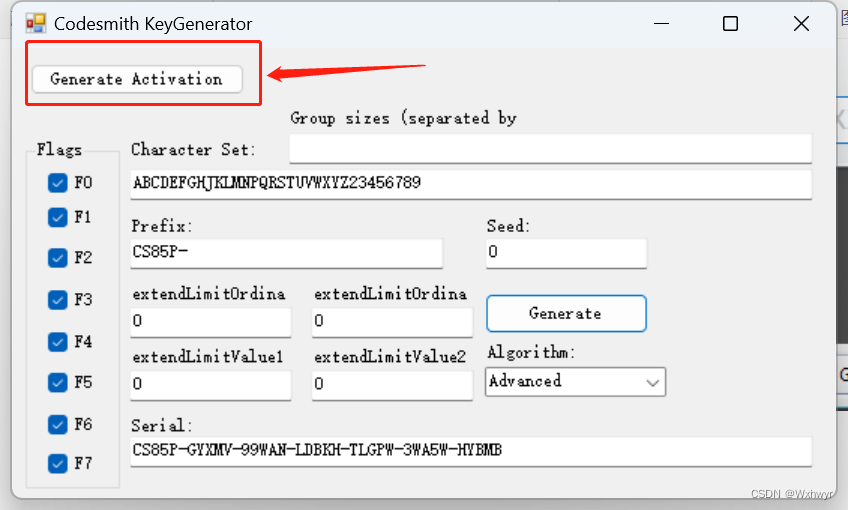Click the Flags group label
This screenshot has width=848, height=510.
point(59,150)
